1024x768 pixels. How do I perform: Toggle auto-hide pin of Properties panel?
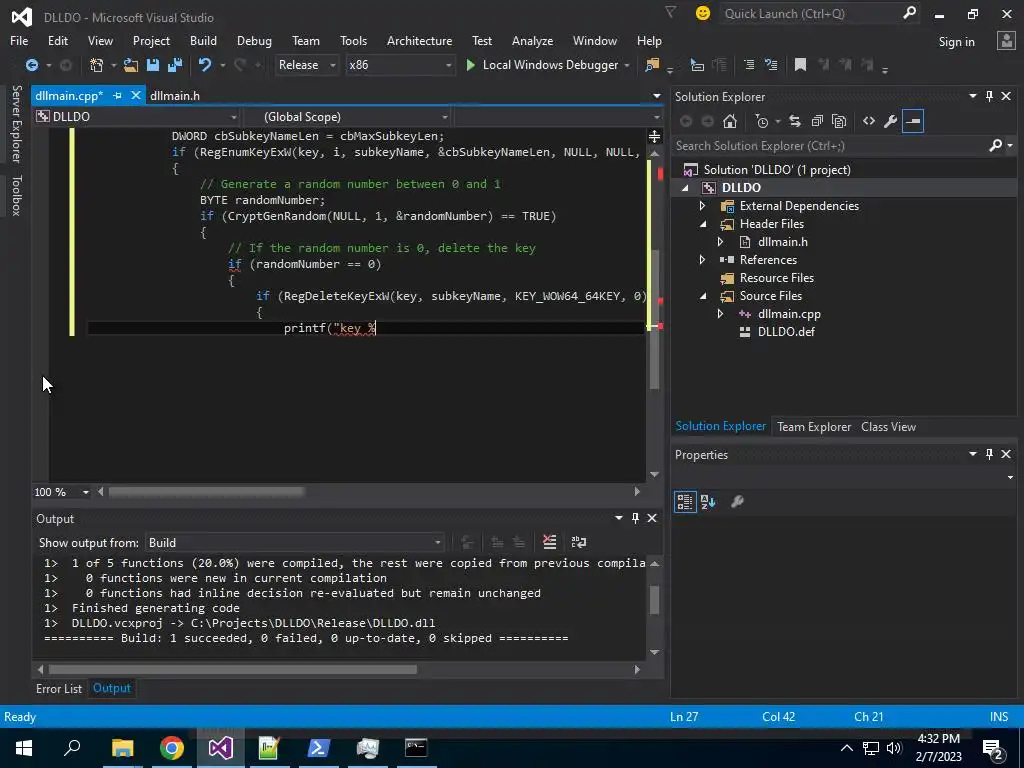click(x=989, y=454)
